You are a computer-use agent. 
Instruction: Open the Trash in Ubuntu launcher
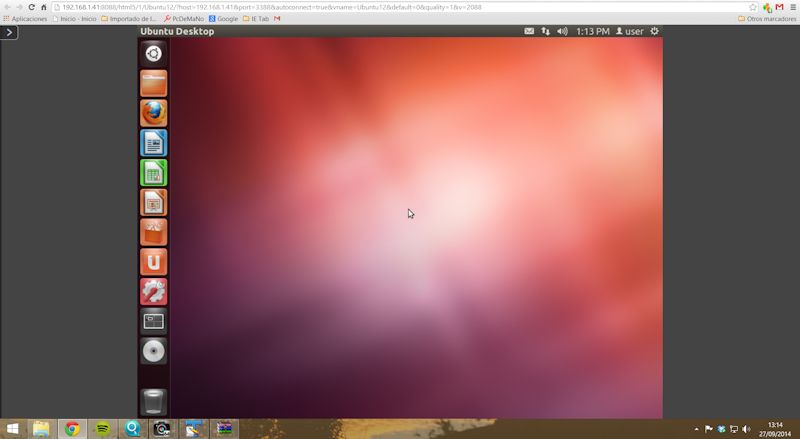click(x=154, y=401)
